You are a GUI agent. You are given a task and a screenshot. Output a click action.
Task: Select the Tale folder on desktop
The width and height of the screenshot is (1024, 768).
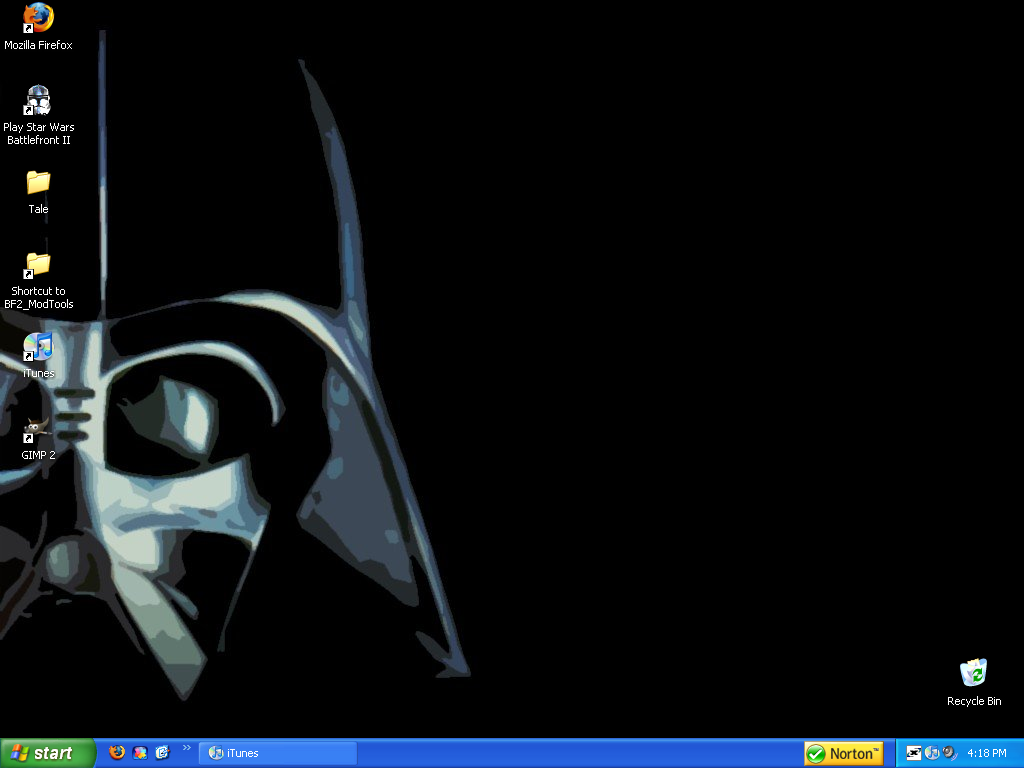[x=38, y=192]
